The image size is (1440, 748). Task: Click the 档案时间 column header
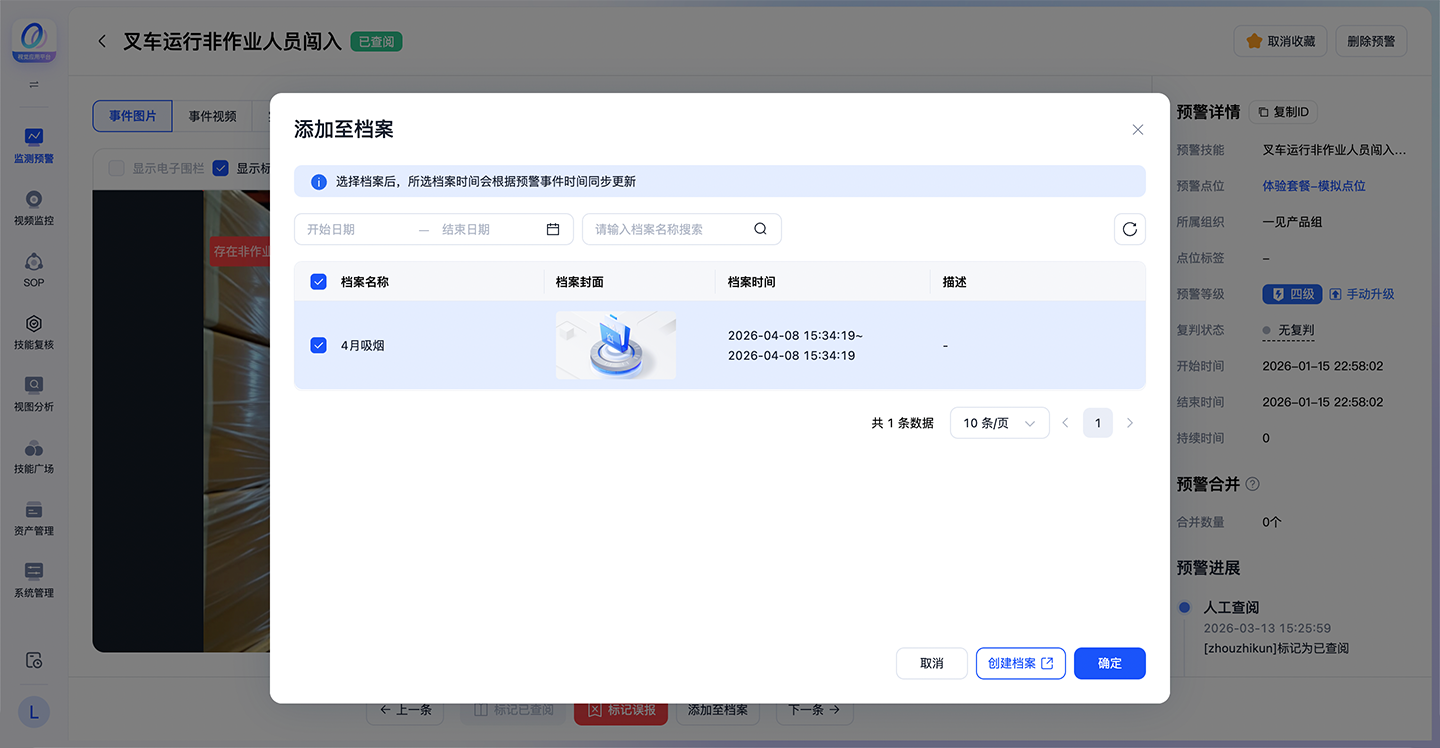pos(752,282)
